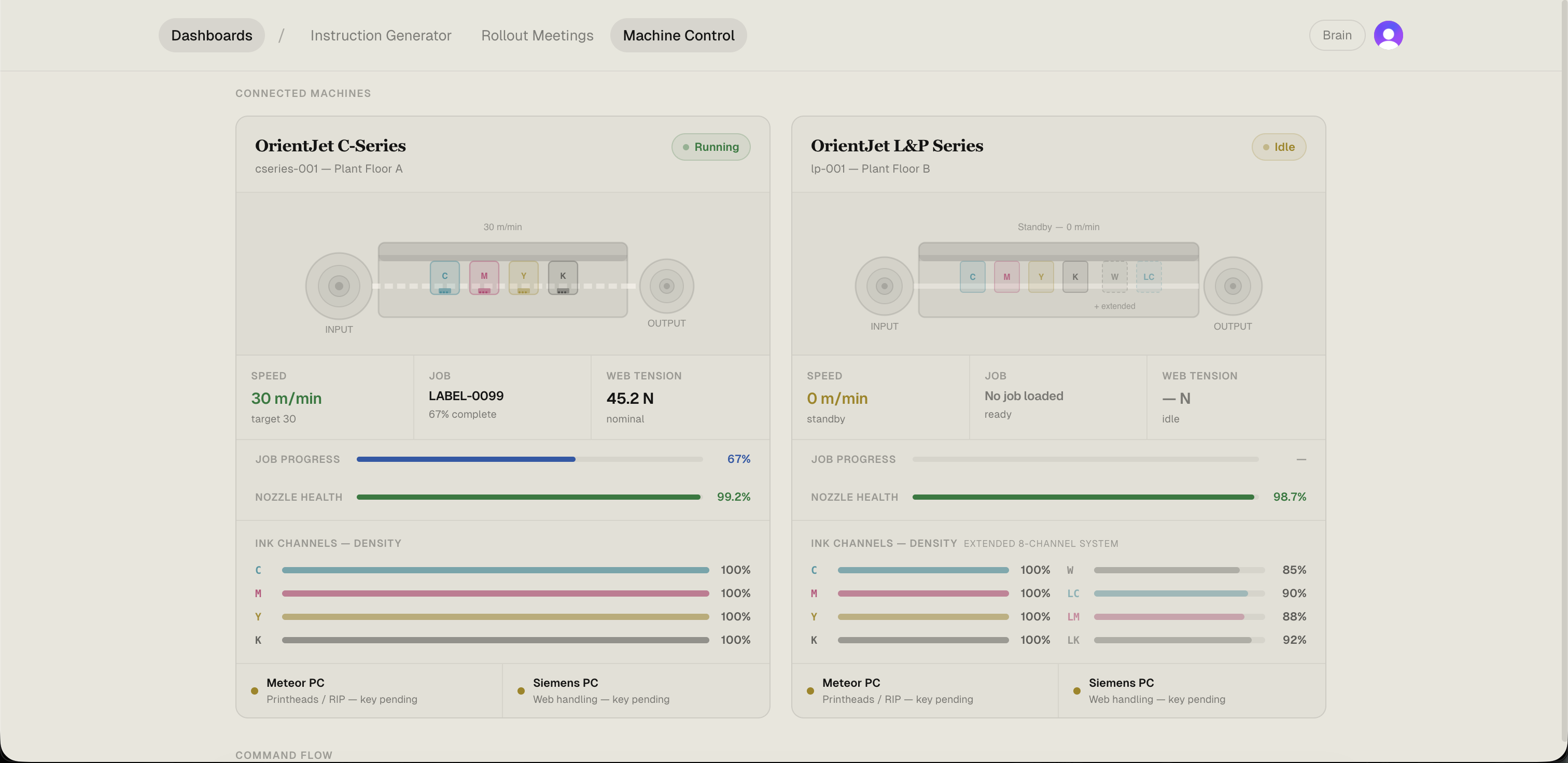Click the Brain button
Image resolution: width=1568 pixels, height=763 pixels.
[1337, 35]
